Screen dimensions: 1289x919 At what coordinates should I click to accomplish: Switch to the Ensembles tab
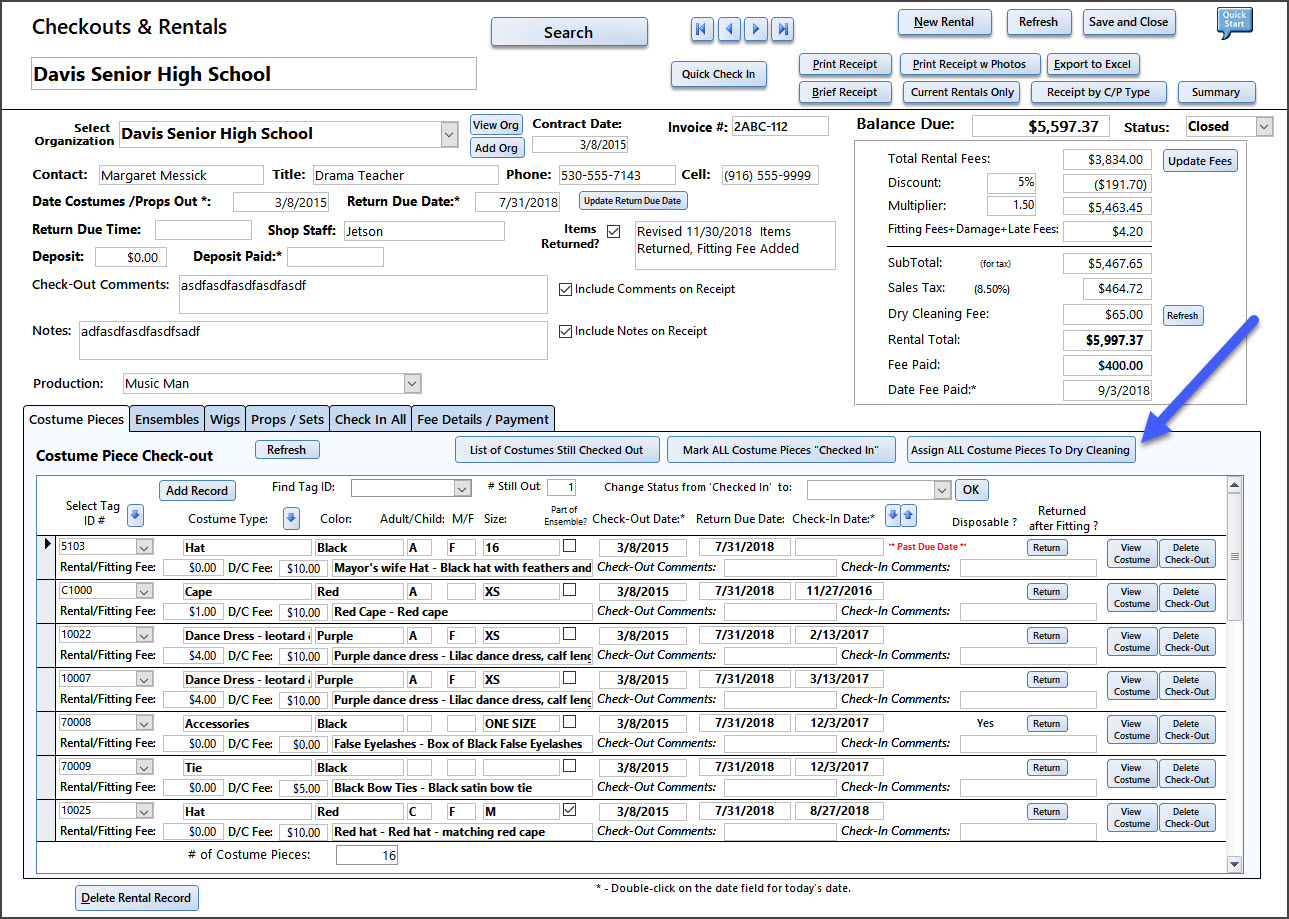pyautogui.click(x=167, y=420)
